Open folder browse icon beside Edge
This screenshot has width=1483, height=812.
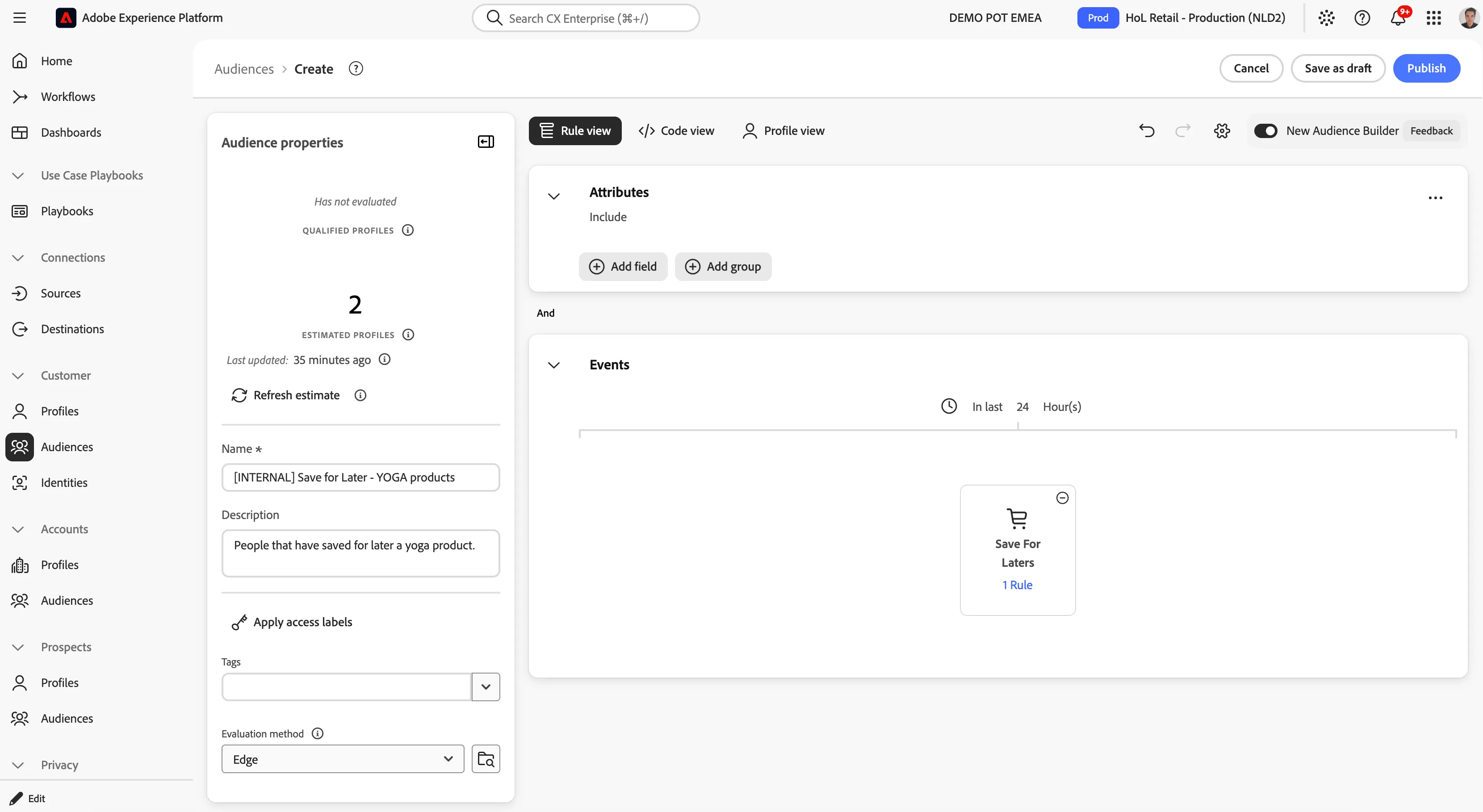[x=485, y=759]
